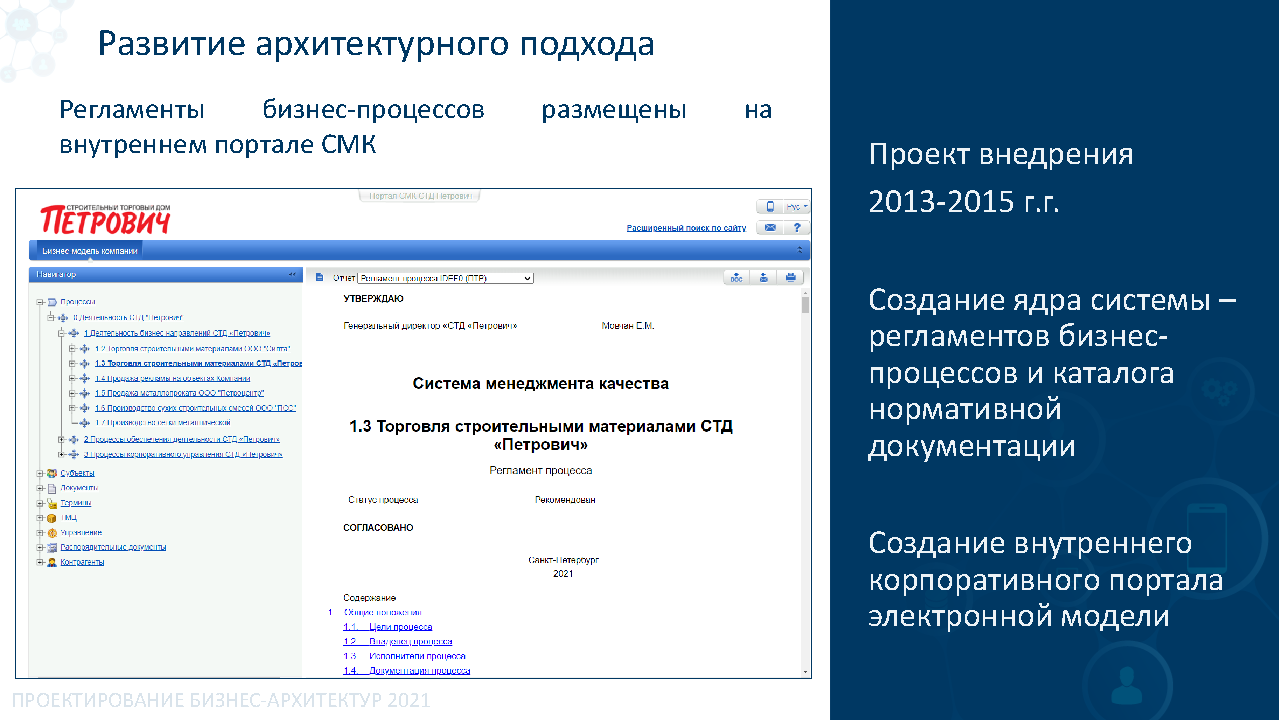Click the scrollbar down arrow in report pane
Viewport: 1279px width, 720px height.
pyautogui.click(x=805, y=671)
